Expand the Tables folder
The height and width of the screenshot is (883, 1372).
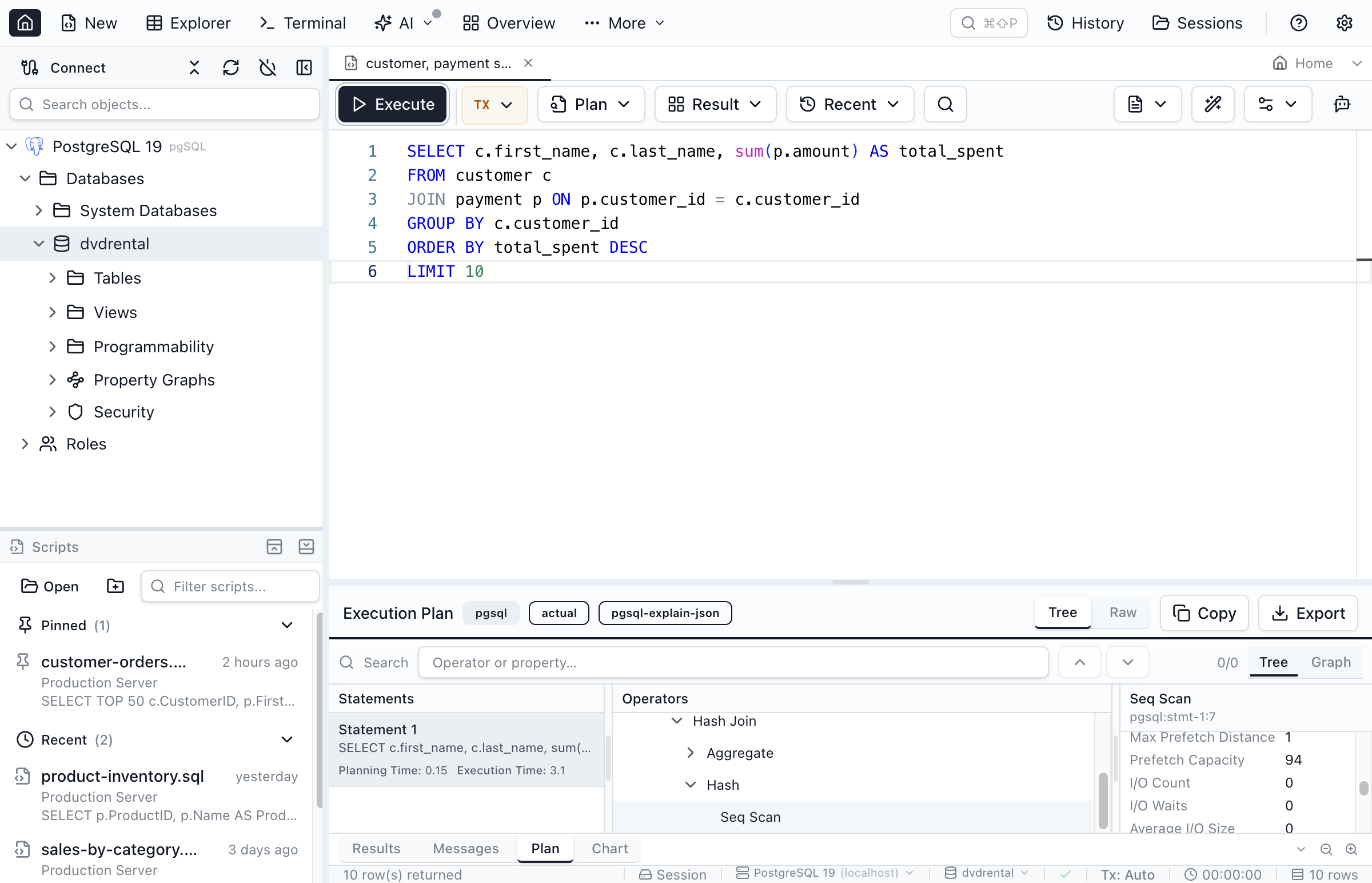[52, 278]
